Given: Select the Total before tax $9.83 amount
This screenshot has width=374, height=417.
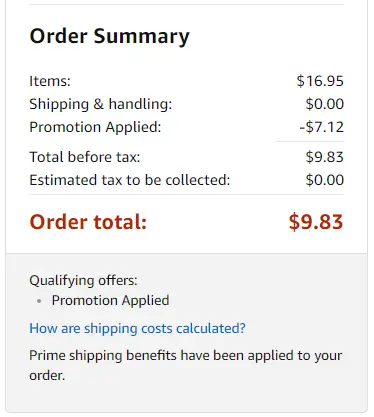Looking at the screenshot, I should (x=325, y=157).
